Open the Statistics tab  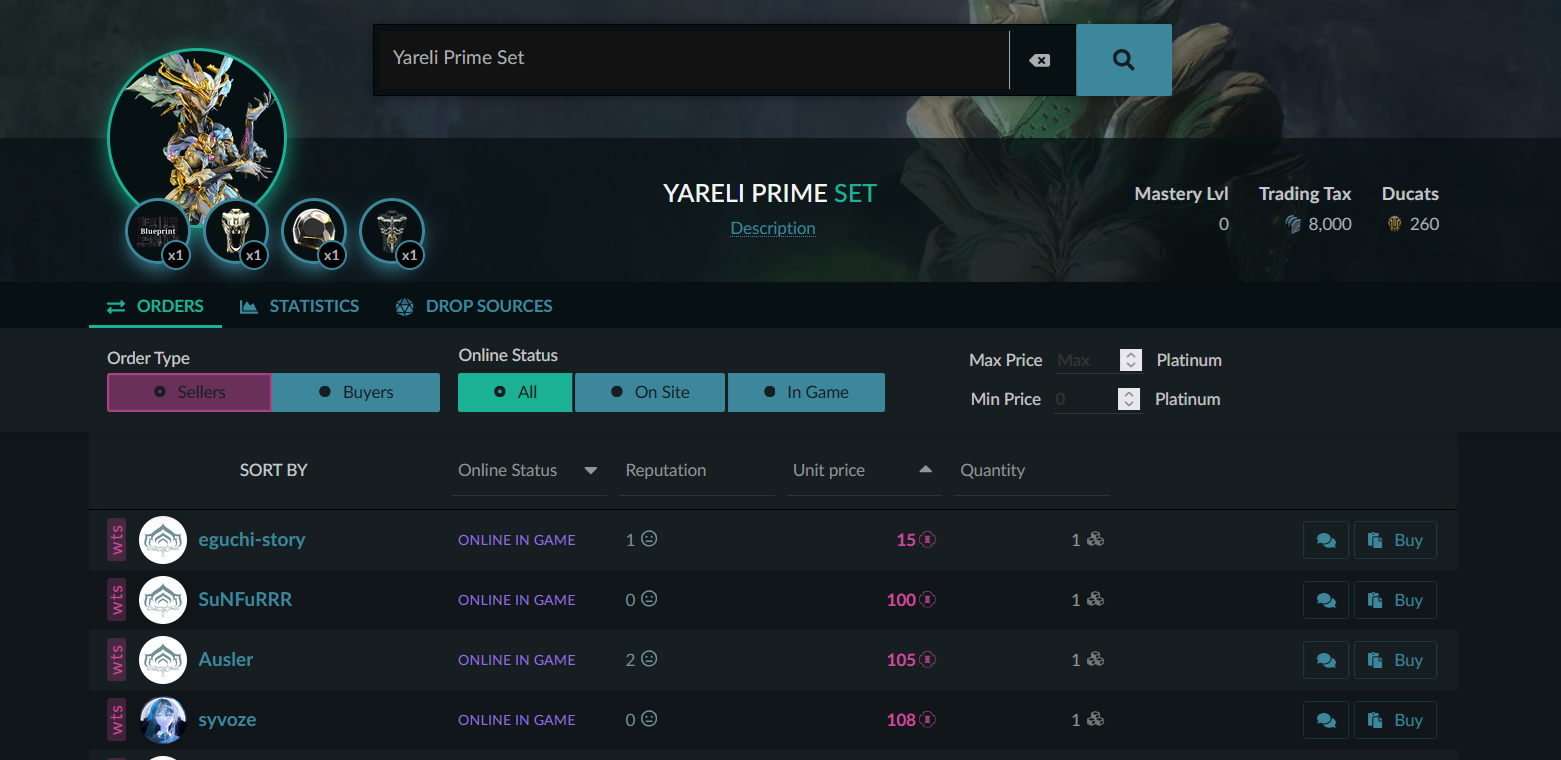(x=299, y=306)
